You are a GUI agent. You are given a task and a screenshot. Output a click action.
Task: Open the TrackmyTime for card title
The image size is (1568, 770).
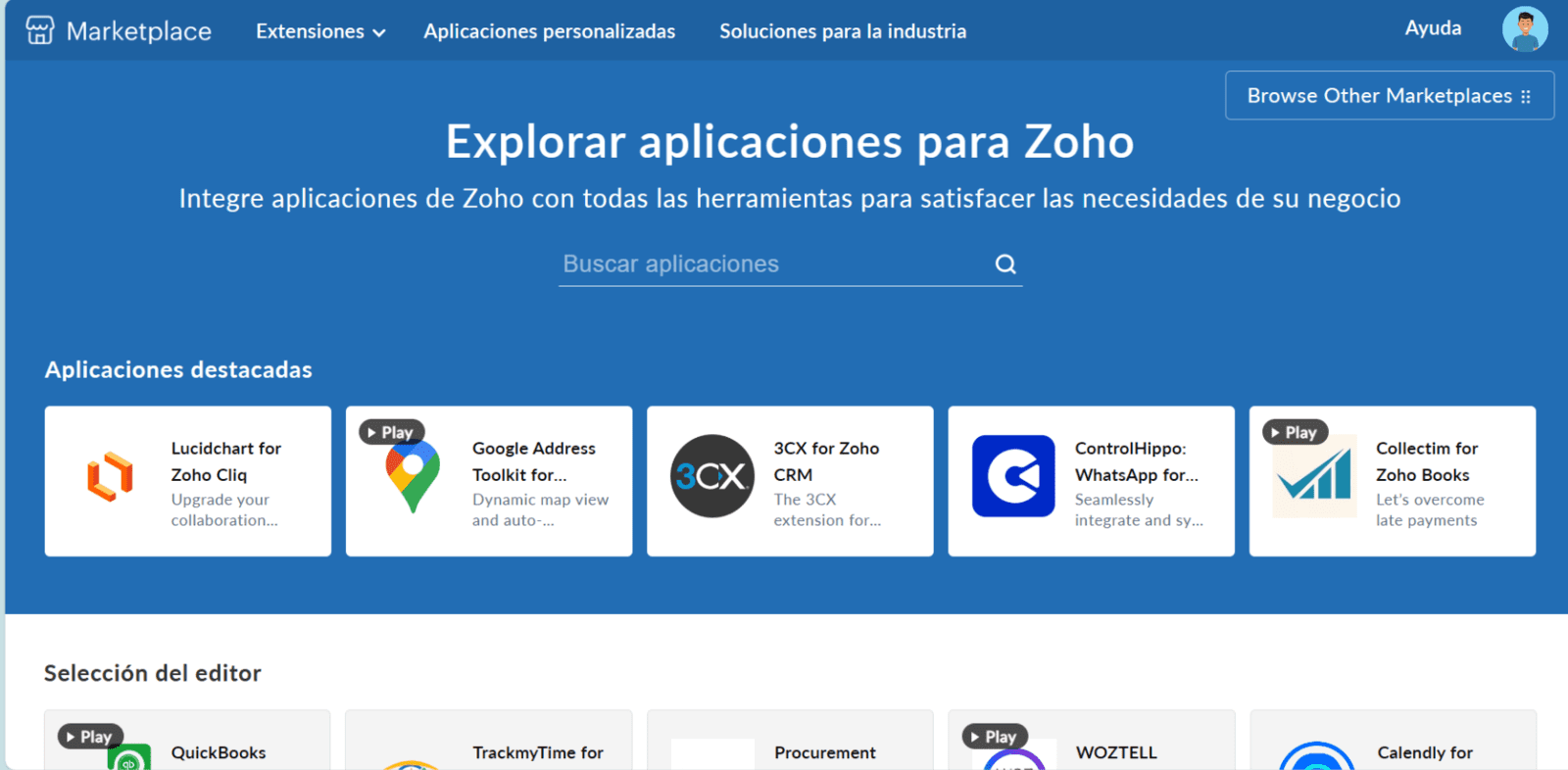(538, 752)
